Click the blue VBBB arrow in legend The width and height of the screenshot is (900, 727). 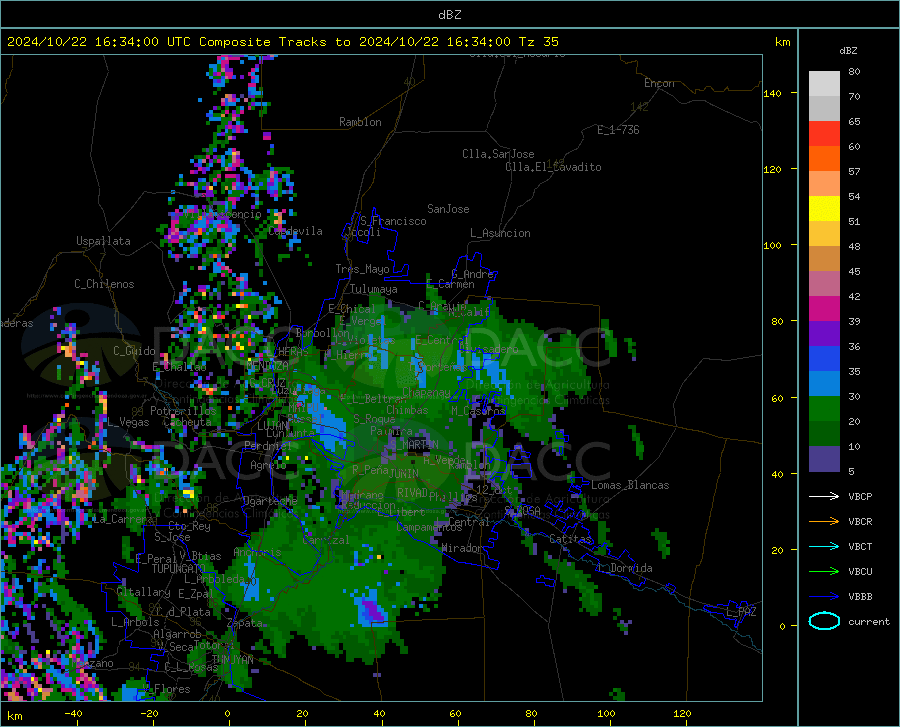(x=824, y=596)
